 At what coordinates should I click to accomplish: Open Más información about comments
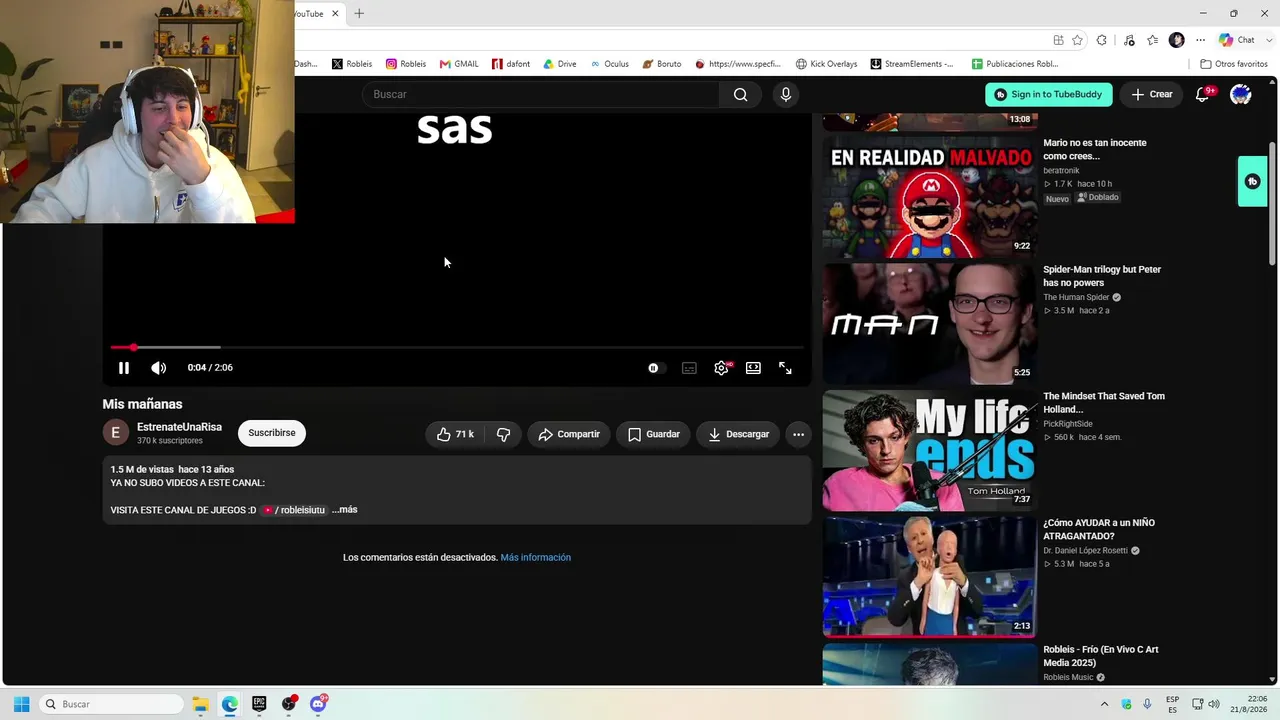click(536, 557)
